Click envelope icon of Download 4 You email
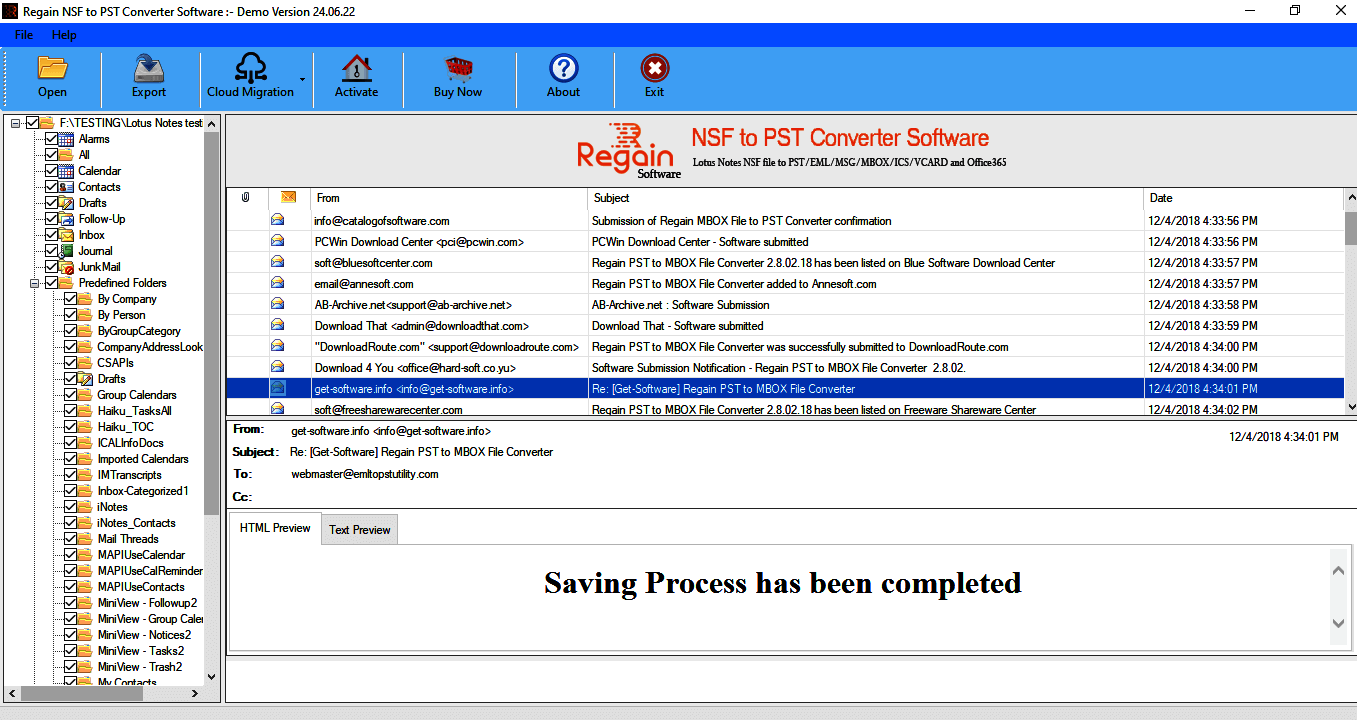 [x=277, y=367]
